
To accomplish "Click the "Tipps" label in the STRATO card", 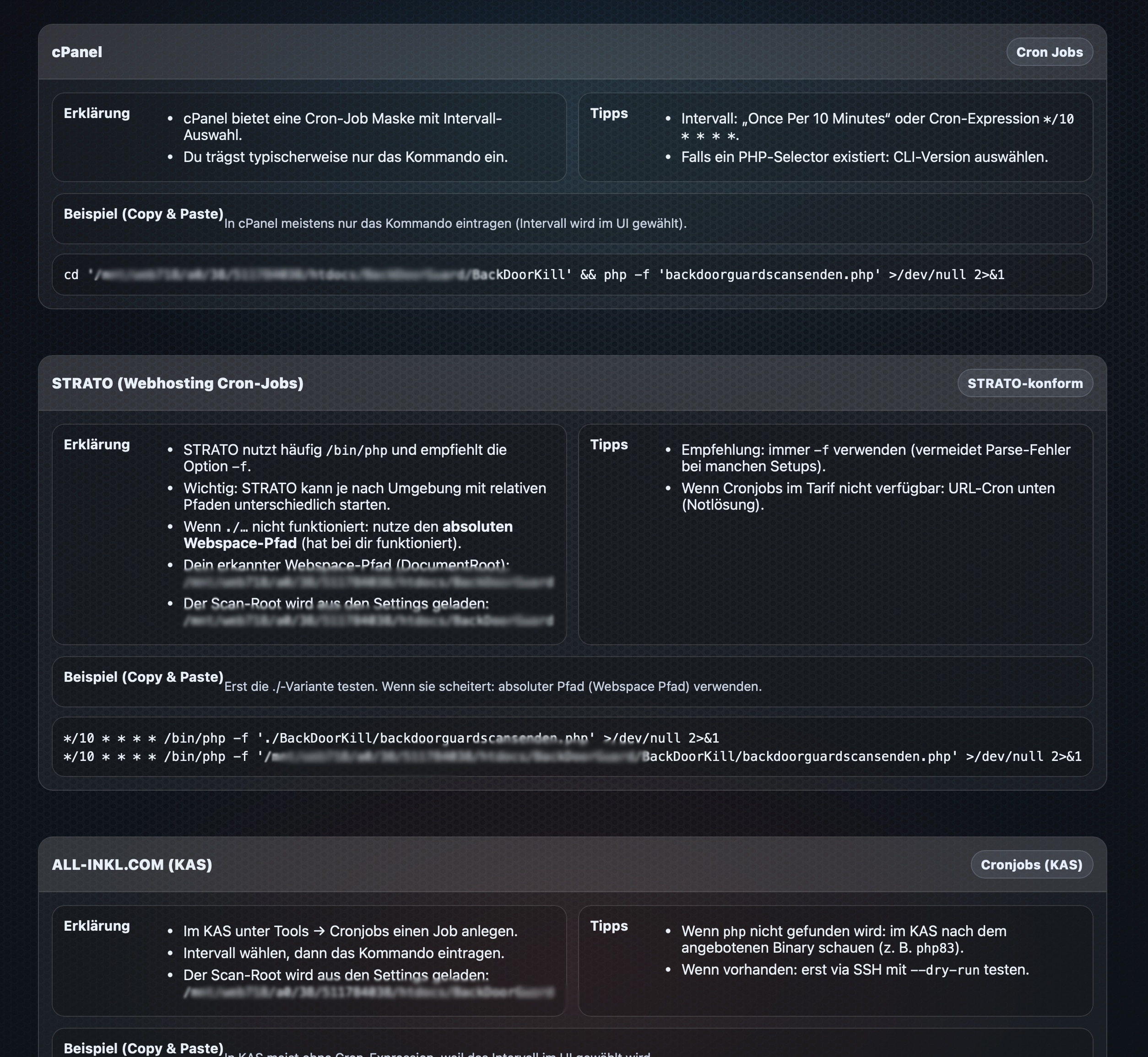I will click(609, 444).
